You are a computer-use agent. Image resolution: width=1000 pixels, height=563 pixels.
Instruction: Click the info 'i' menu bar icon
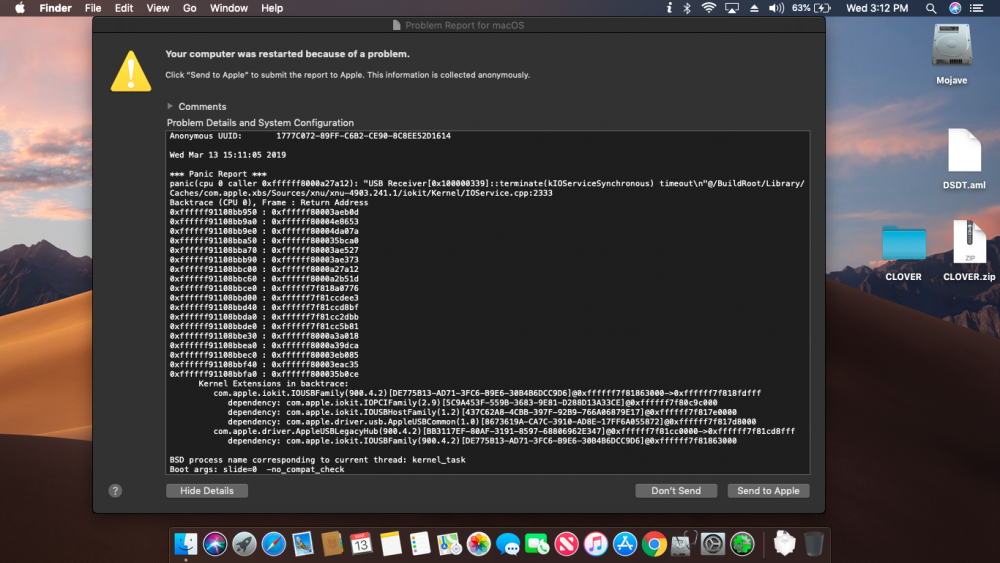click(x=668, y=8)
